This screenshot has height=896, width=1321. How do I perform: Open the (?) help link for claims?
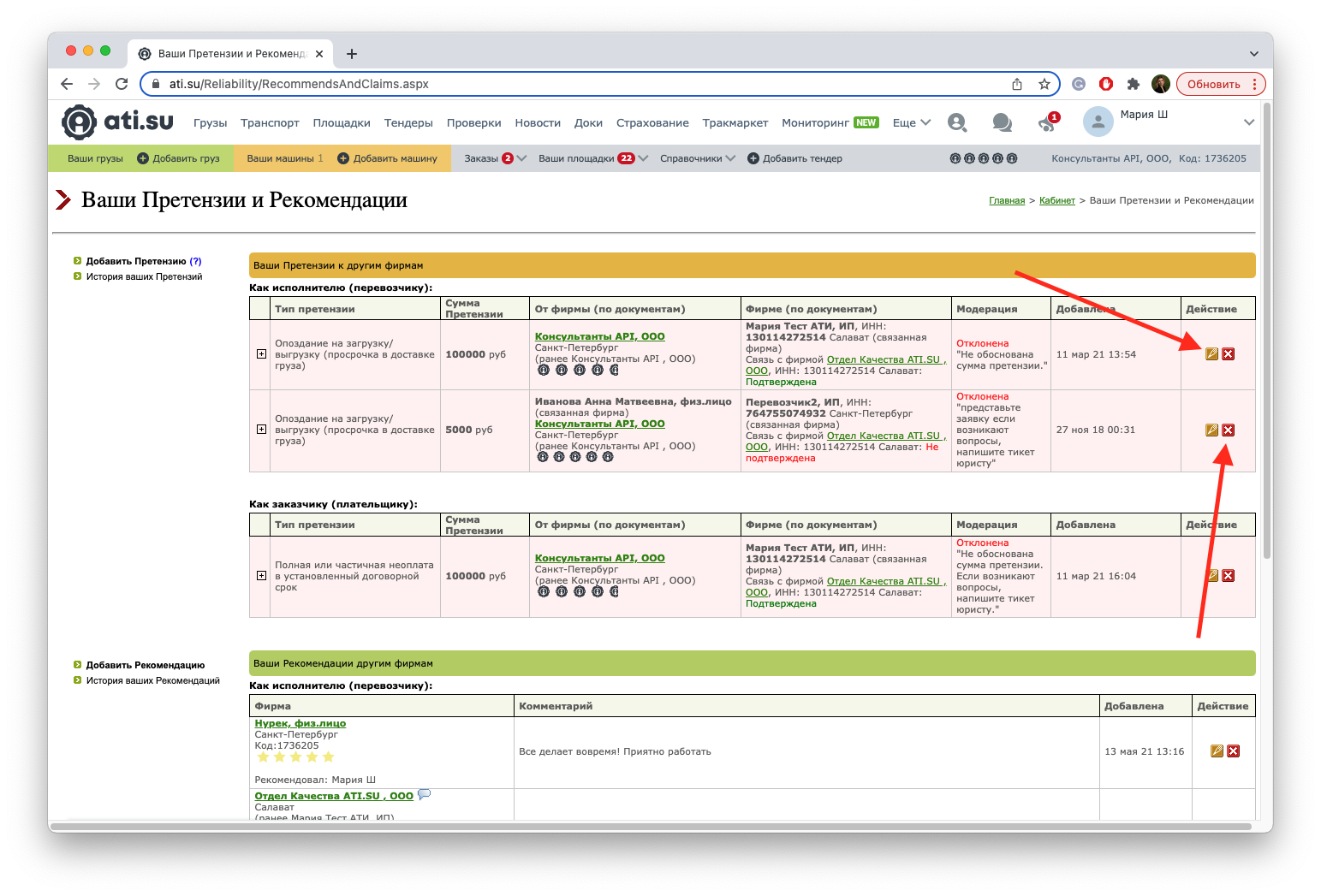(196, 262)
